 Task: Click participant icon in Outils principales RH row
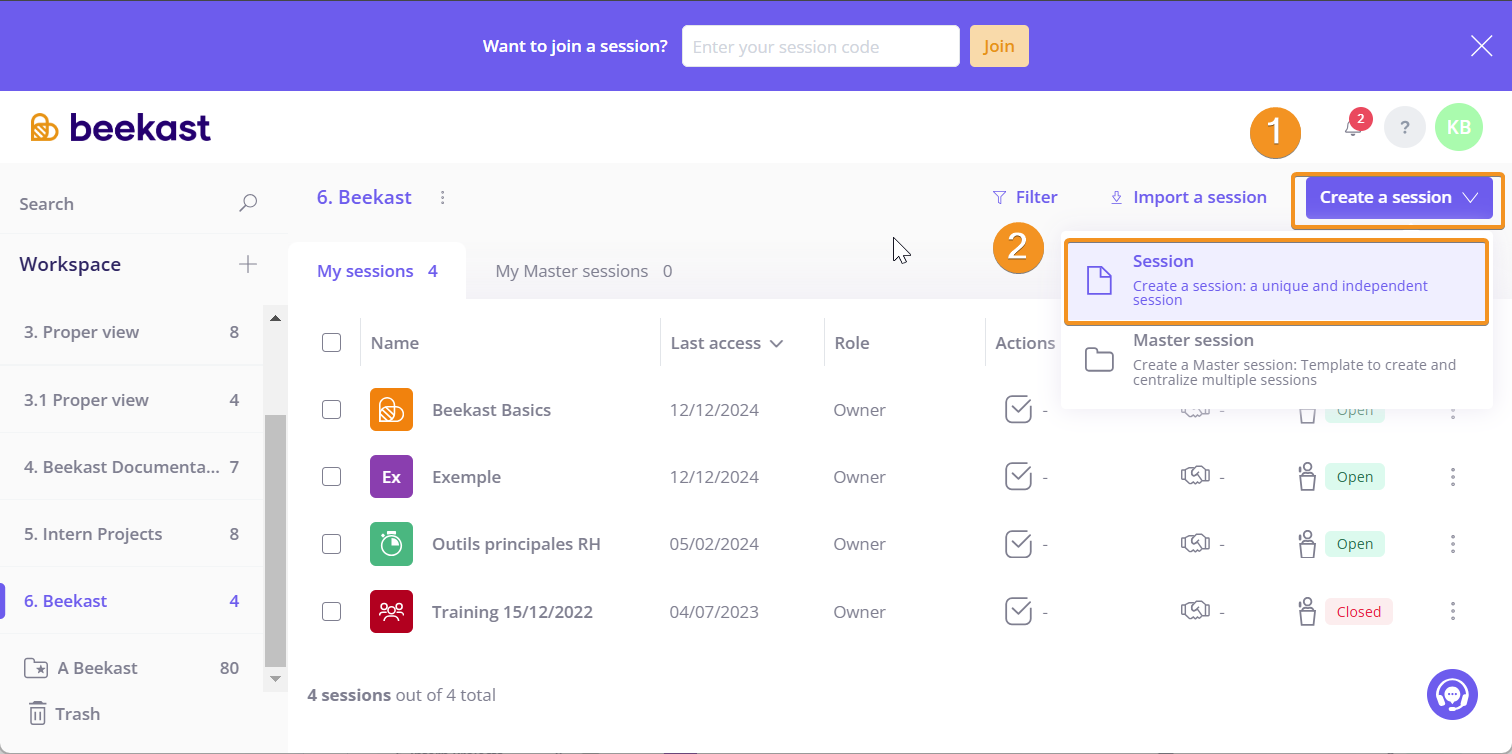[1306, 544]
